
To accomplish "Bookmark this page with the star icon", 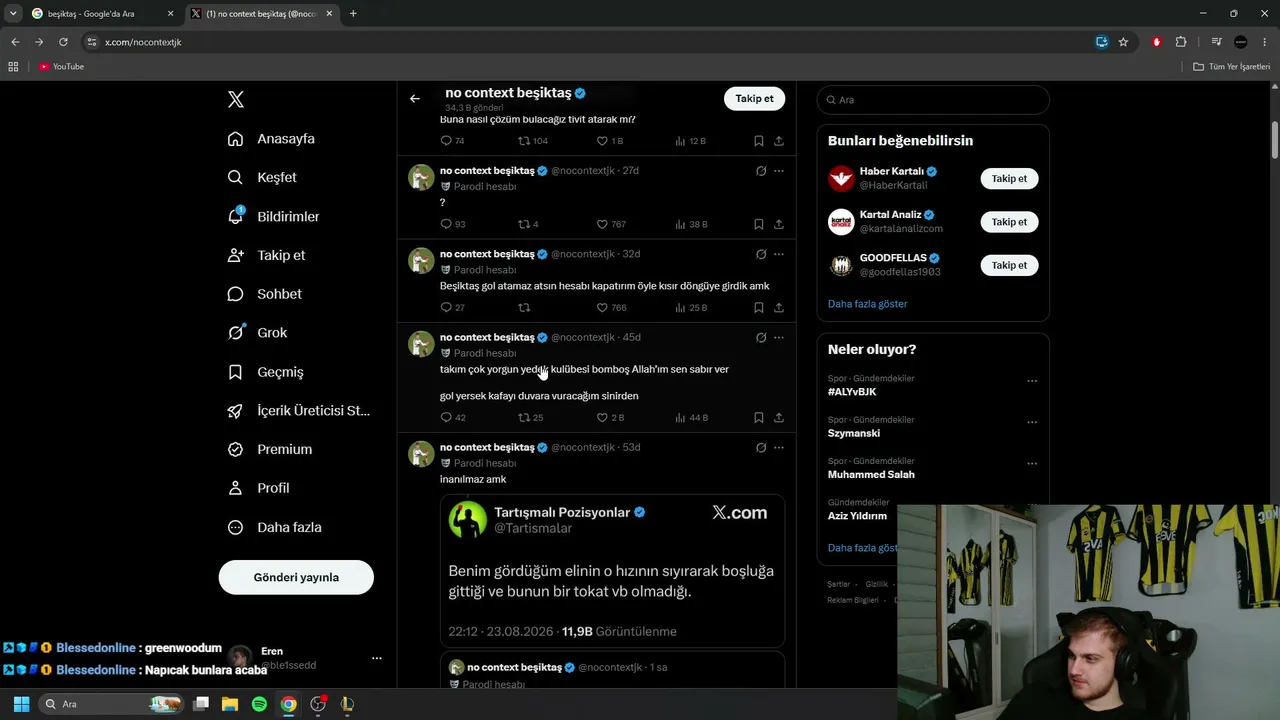I will point(1123,42).
